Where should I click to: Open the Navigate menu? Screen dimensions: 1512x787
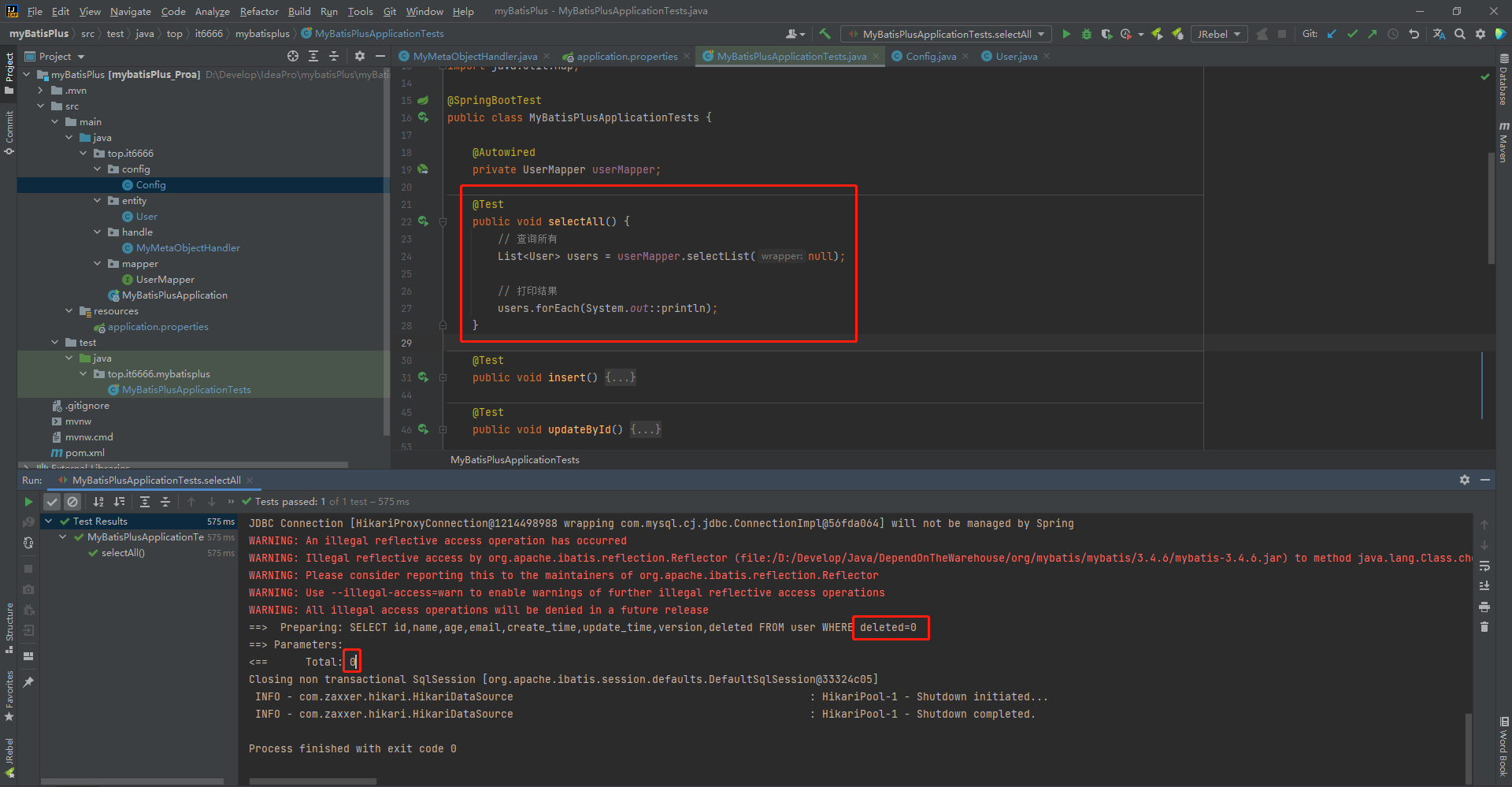(130, 11)
